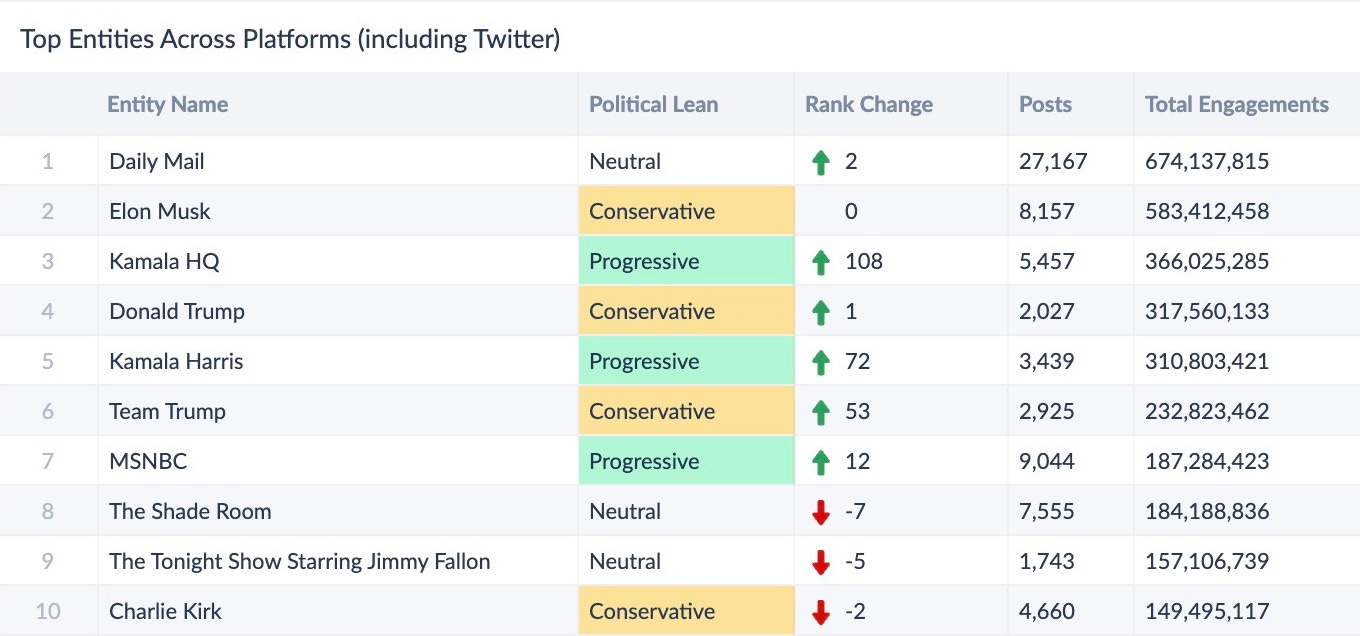Click the green up arrow in MSNBC row
Image resolution: width=1360 pixels, height=636 pixels.
[821, 462]
